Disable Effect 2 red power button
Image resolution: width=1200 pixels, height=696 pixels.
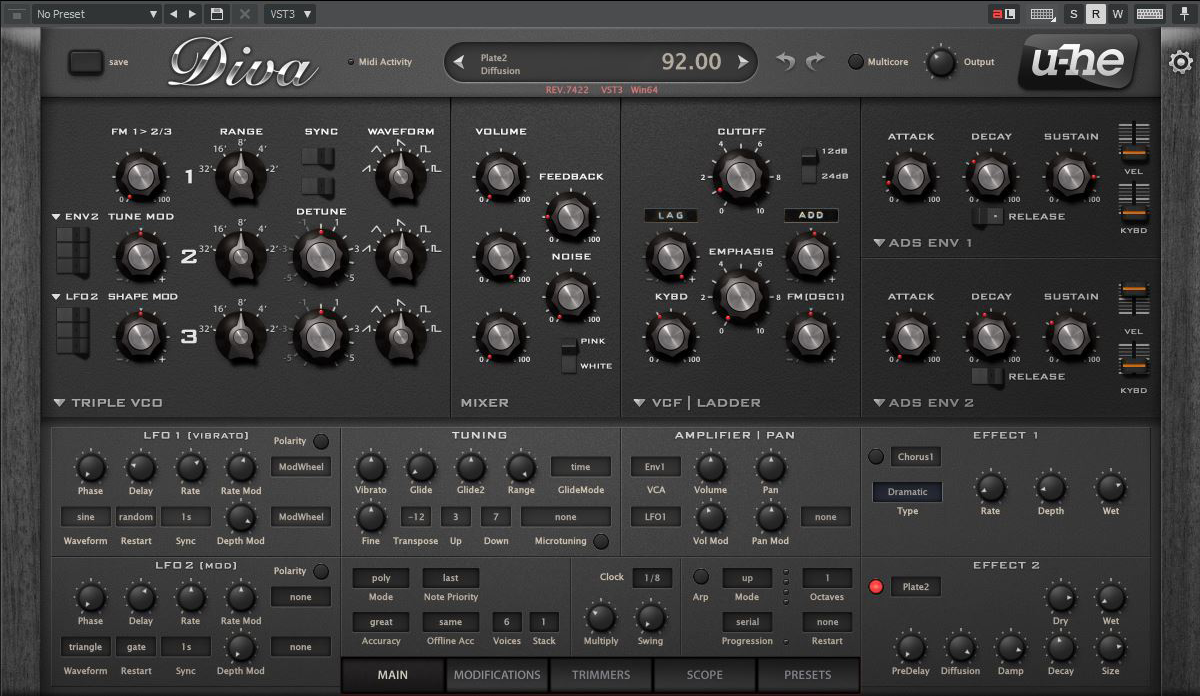[x=876, y=587]
